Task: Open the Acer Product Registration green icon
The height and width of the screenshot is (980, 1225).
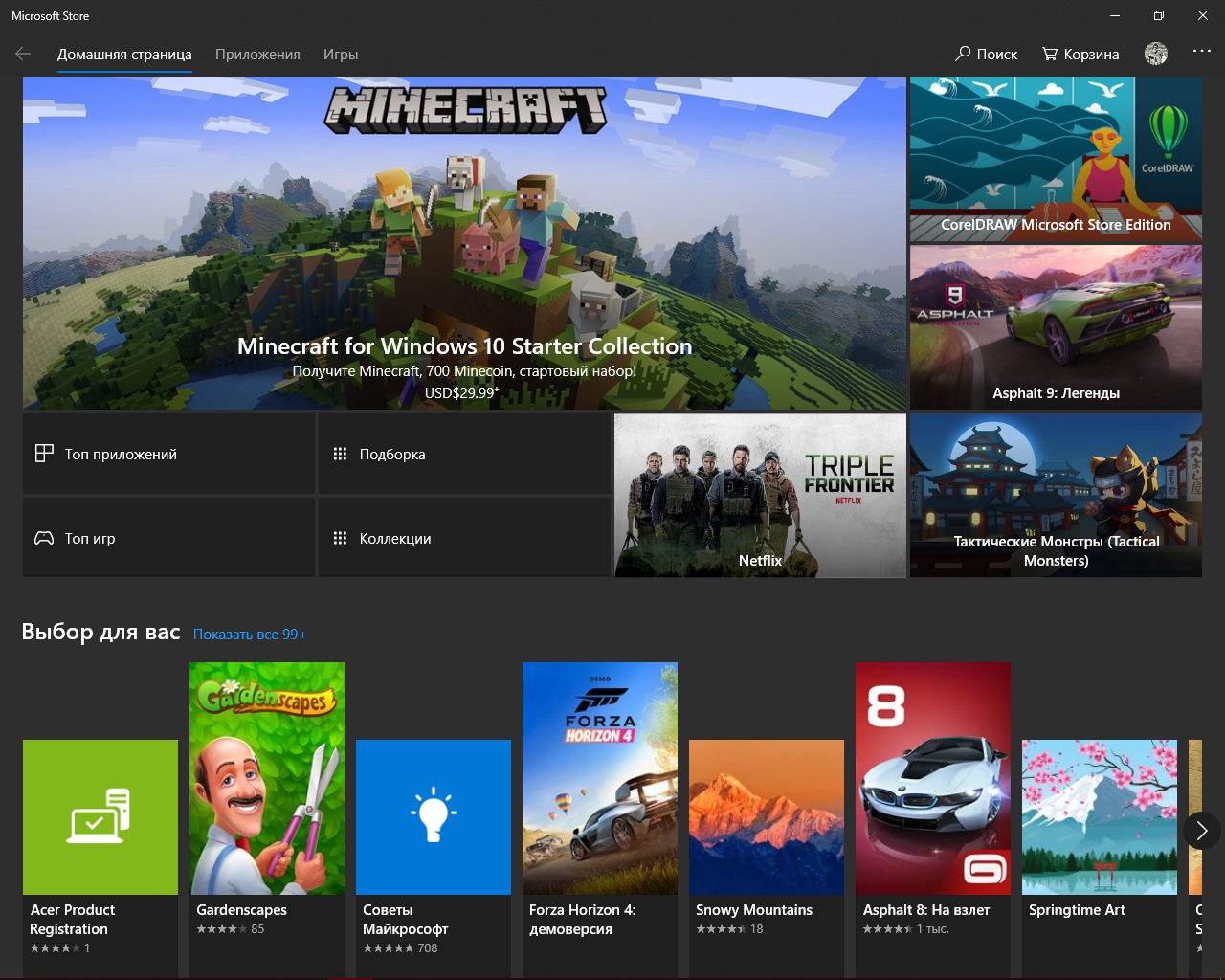Action: [100, 817]
